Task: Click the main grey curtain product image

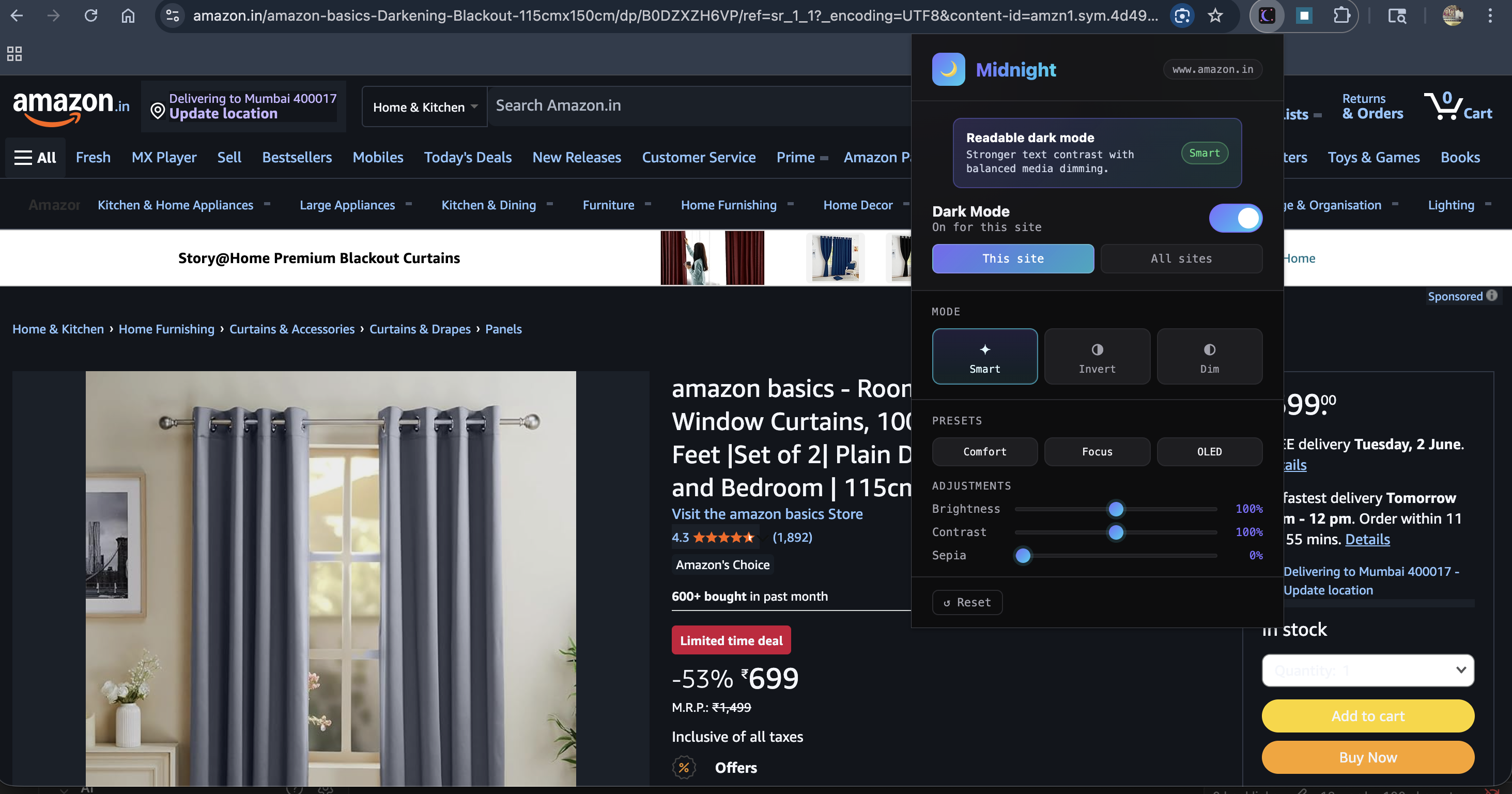Action: point(330,578)
